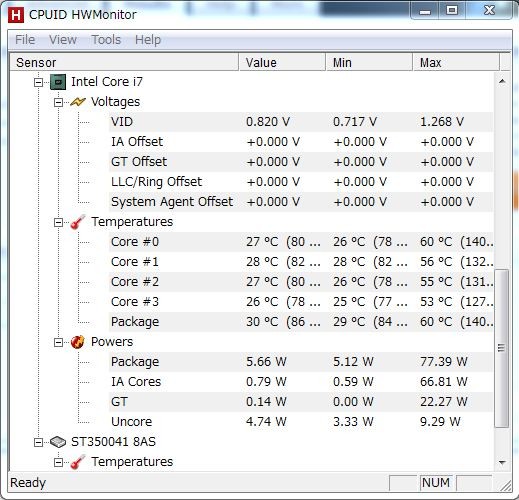
Task: Click the Intel Core i7 CPU chip icon
Action: [58, 82]
